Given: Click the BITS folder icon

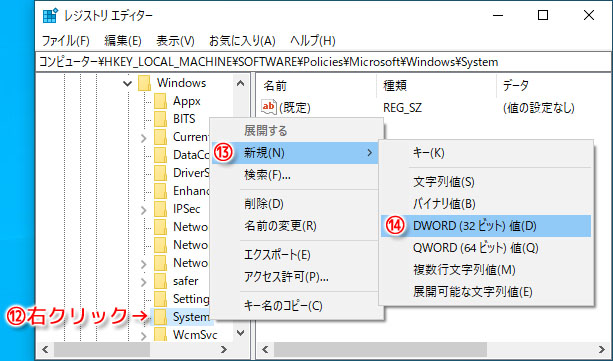Looking at the screenshot, I should click(x=160, y=119).
